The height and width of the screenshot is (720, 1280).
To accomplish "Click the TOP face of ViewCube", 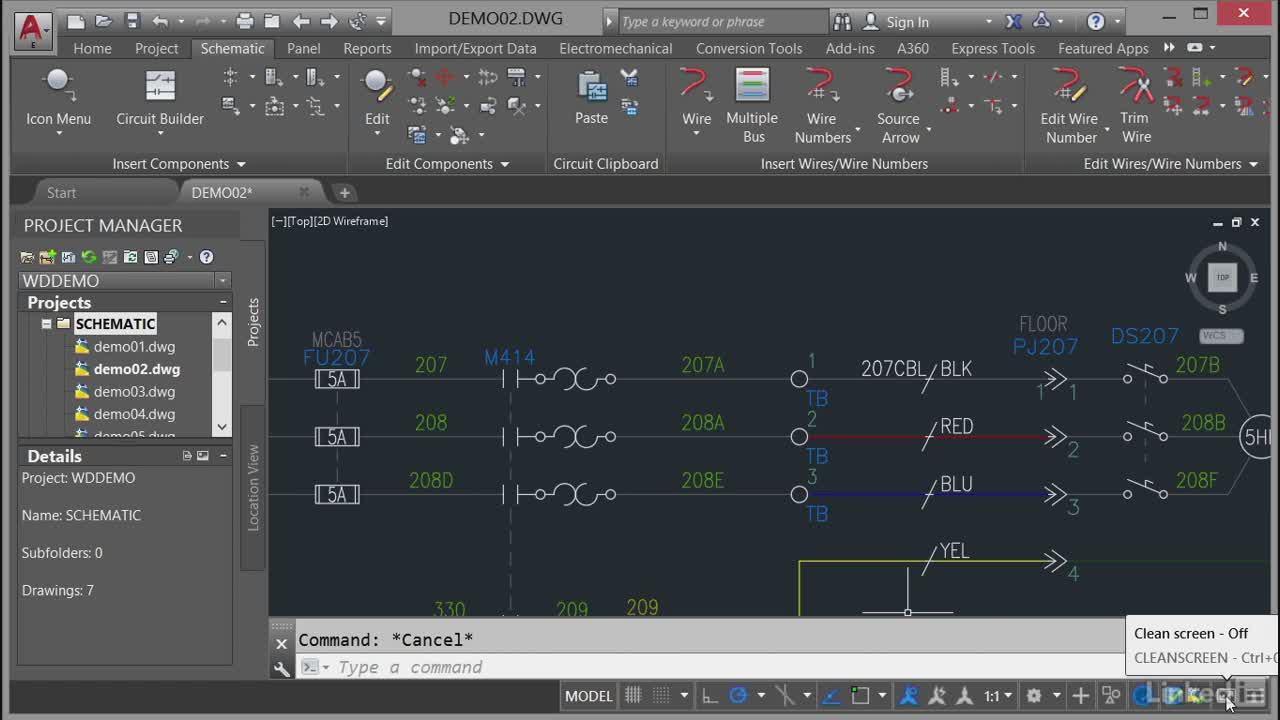I will (1222, 277).
